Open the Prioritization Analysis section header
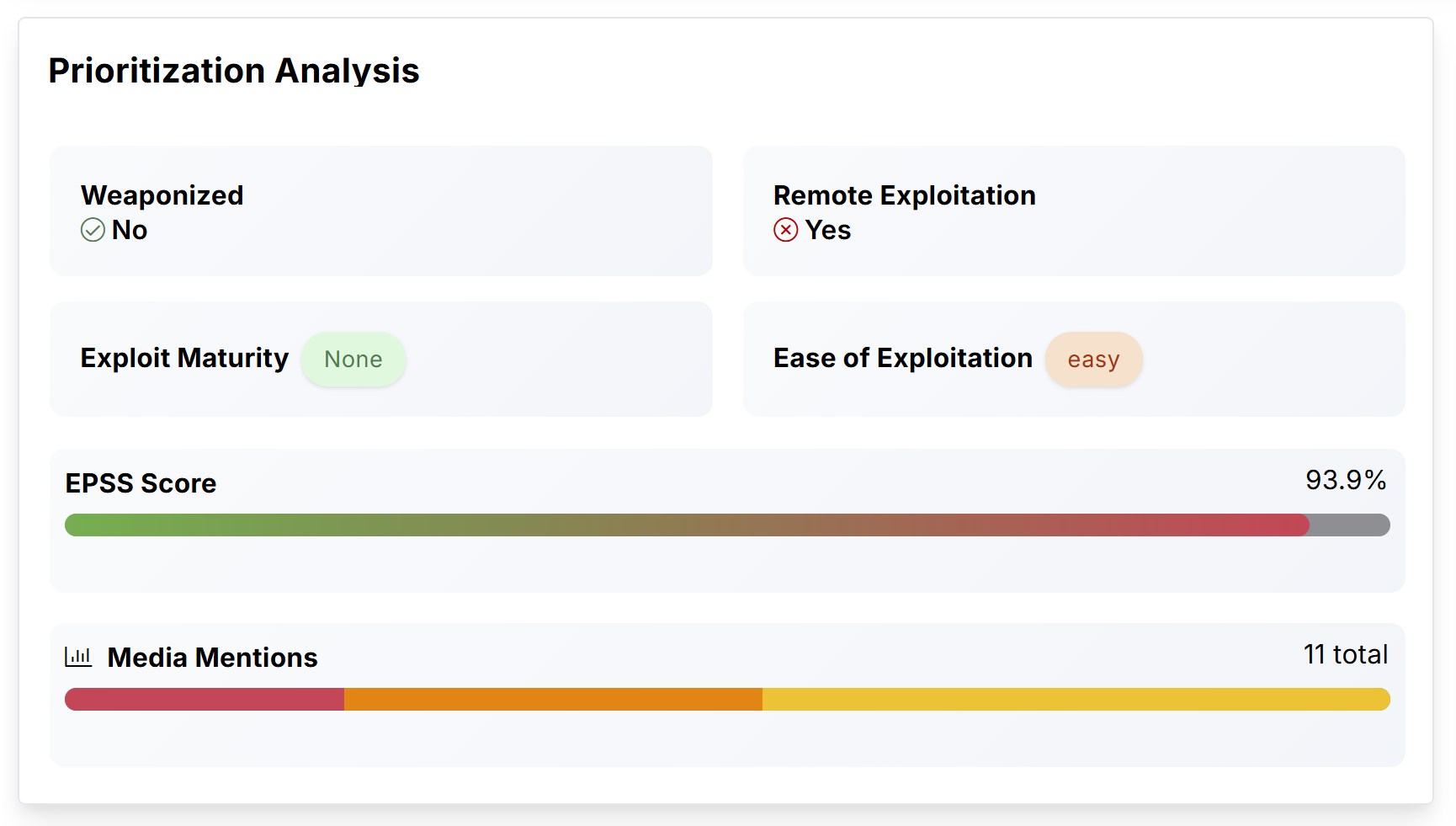Viewport: 1456px width, 826px height. point(234,70)
